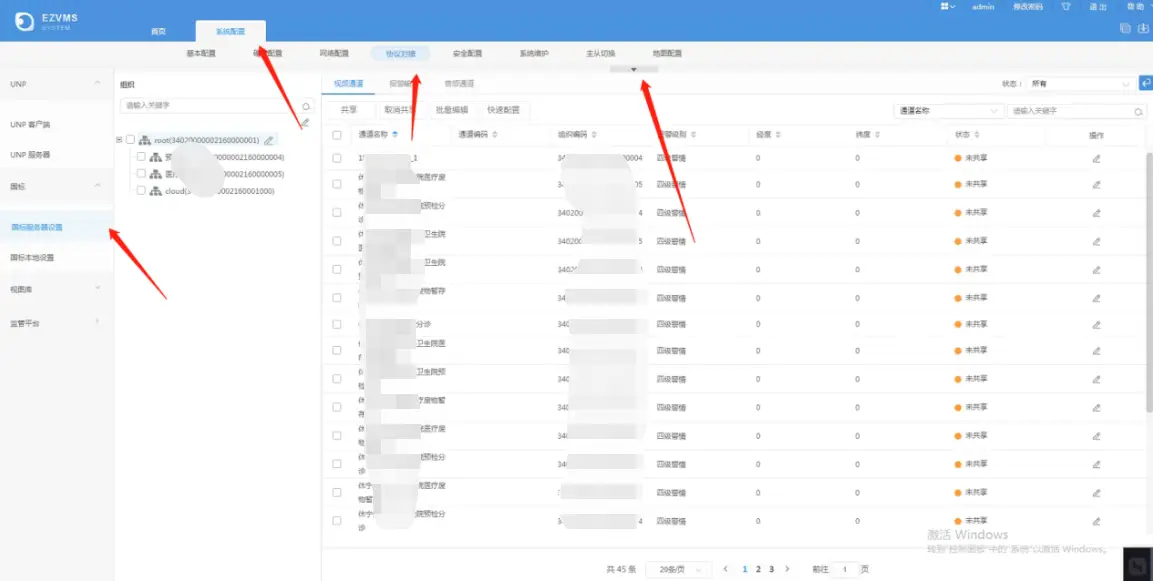Click the 快速配置 button
Screen dimensions: 1153x581
point(503,110)
